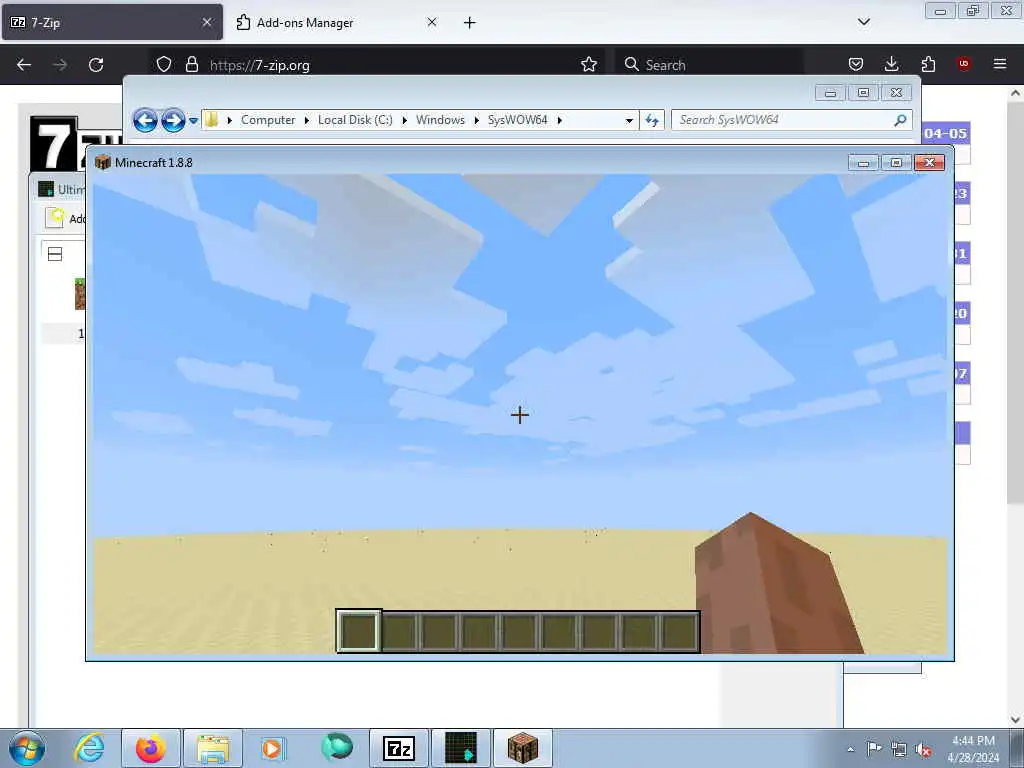Save page to Pocket

(856, 64)
